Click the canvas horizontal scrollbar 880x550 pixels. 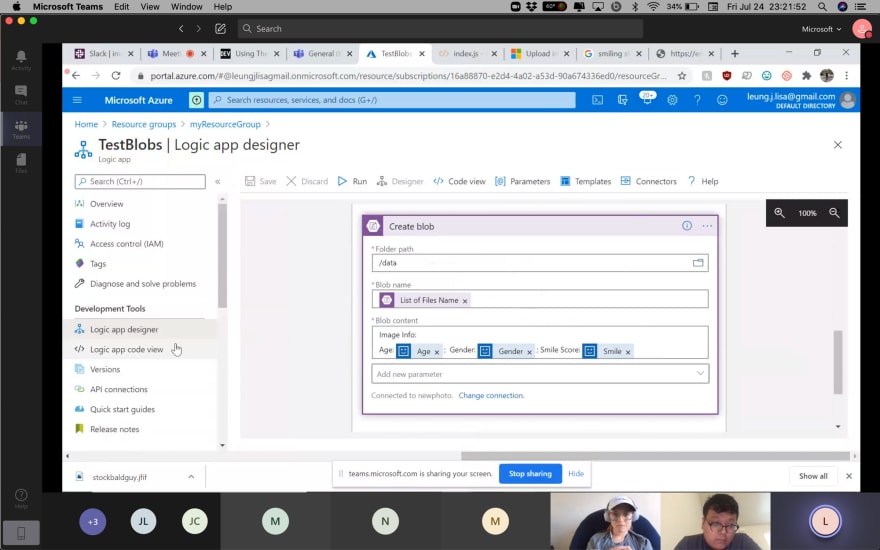click(x=655, y=456)
